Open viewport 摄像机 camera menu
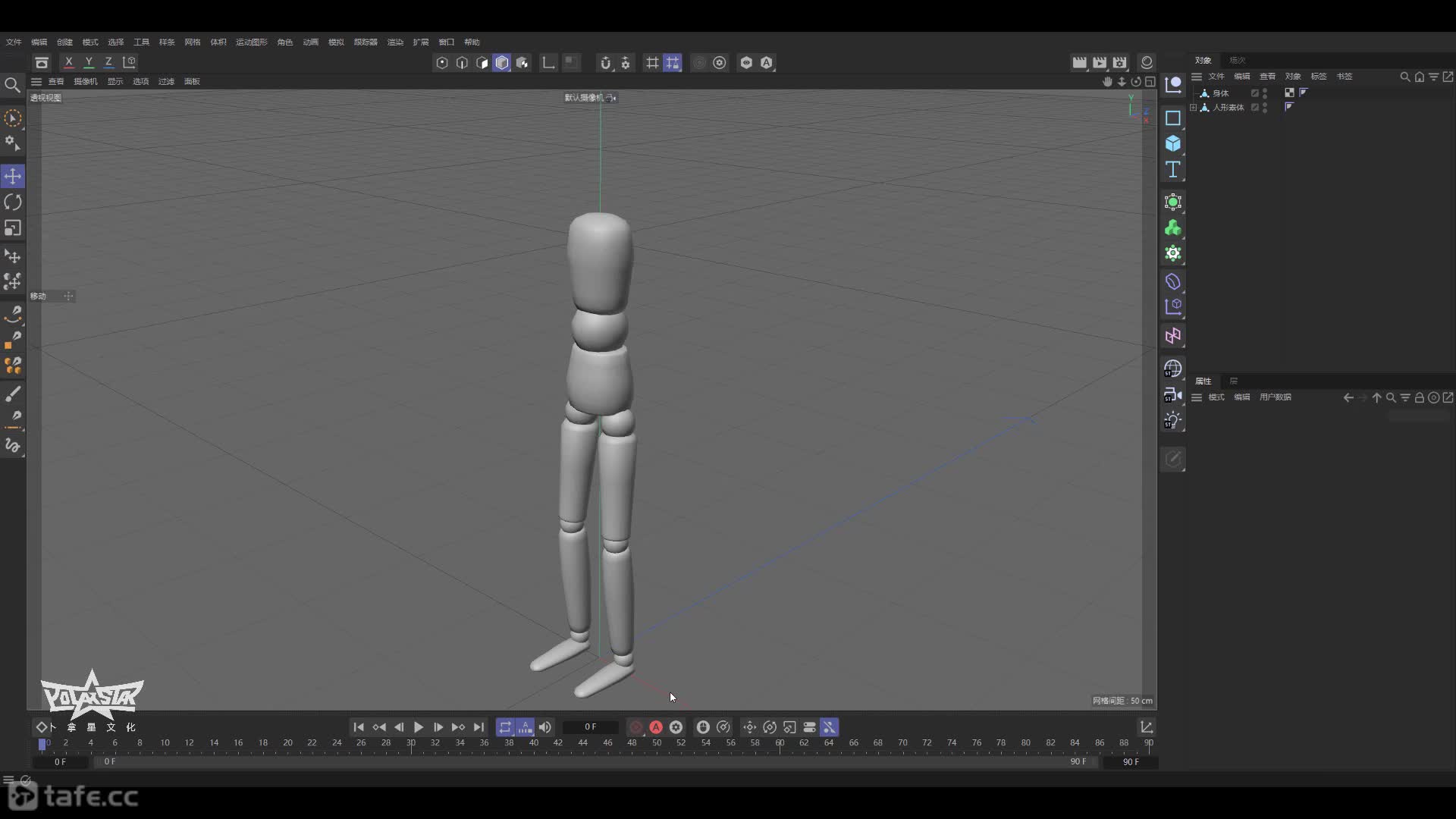Image resolution: width=1456 pixels, height=819 pixels. 86,81
